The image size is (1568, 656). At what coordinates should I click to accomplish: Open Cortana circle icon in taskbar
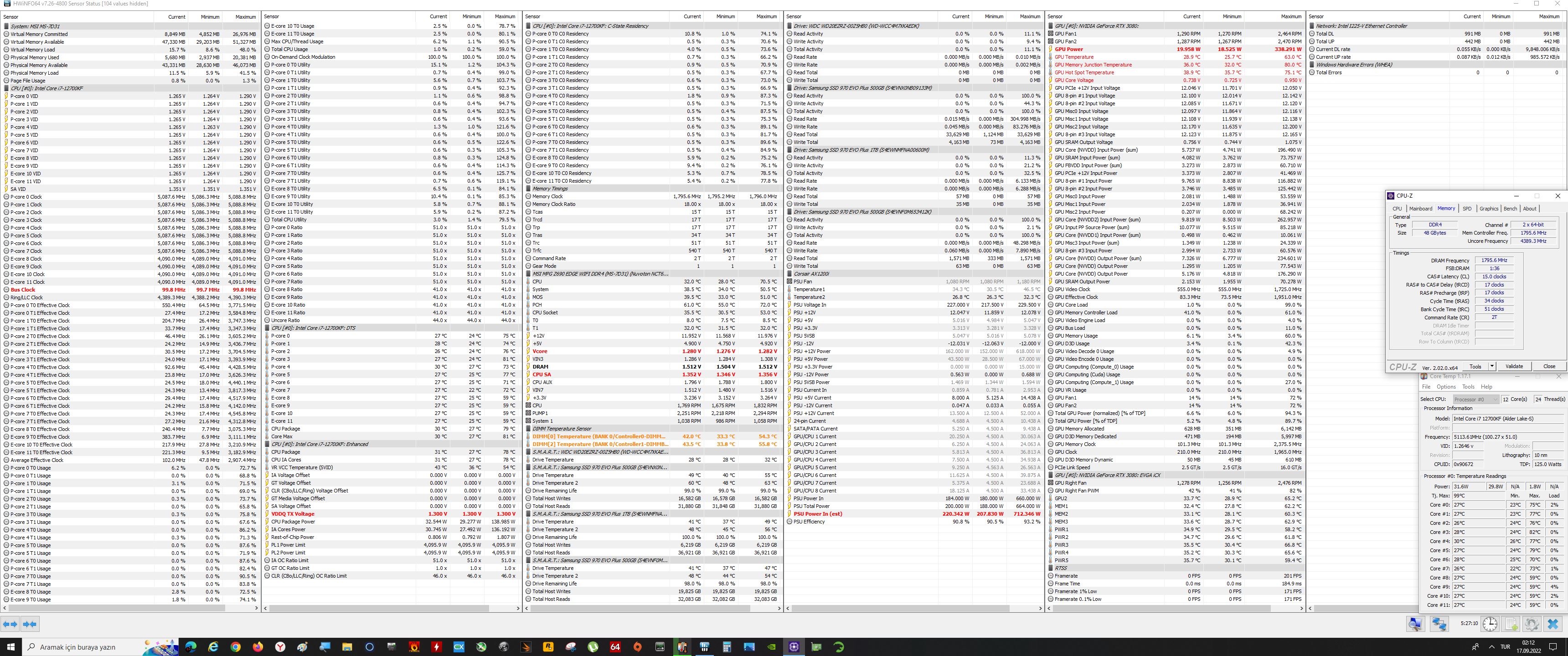click(370, 647)
